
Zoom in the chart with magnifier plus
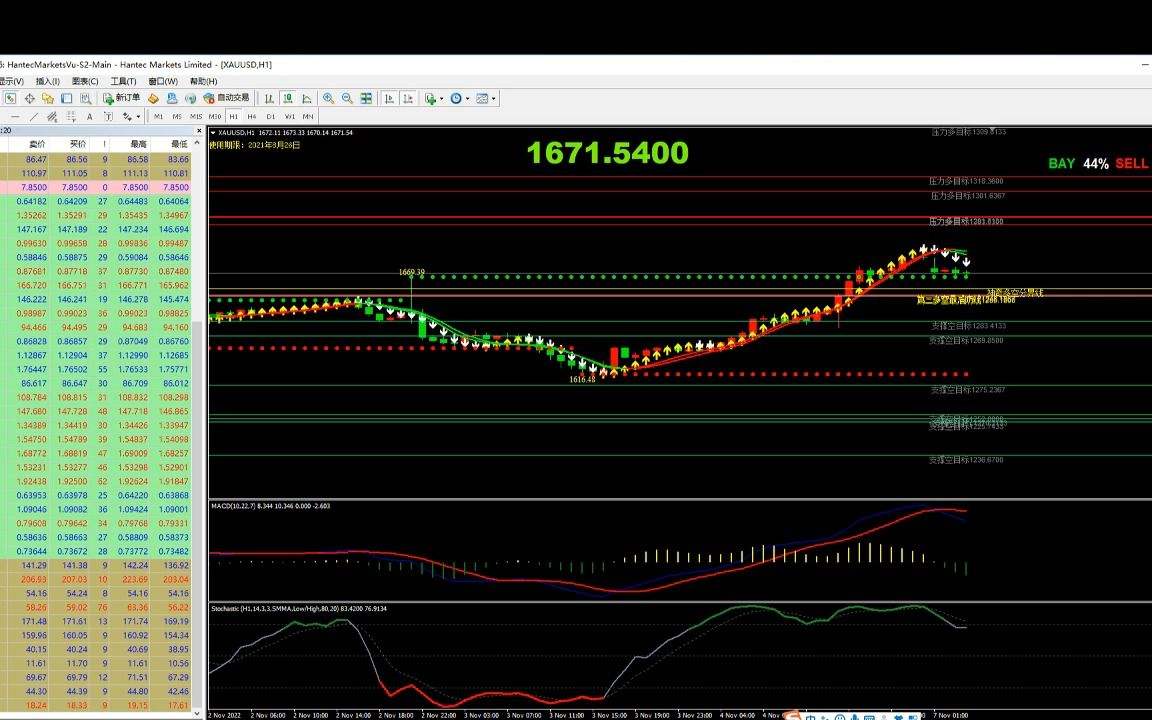(328, 98)
